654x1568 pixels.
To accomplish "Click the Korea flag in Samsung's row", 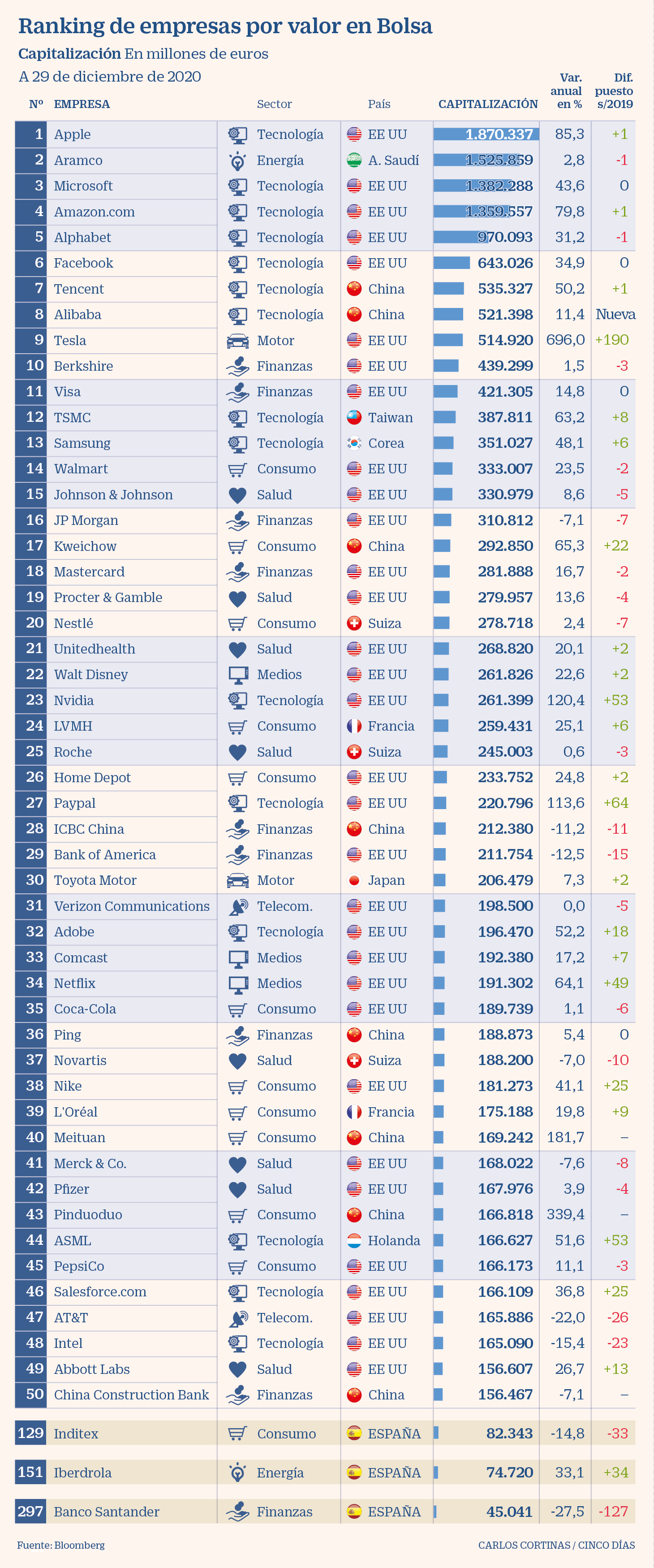I will click(354, 443).
